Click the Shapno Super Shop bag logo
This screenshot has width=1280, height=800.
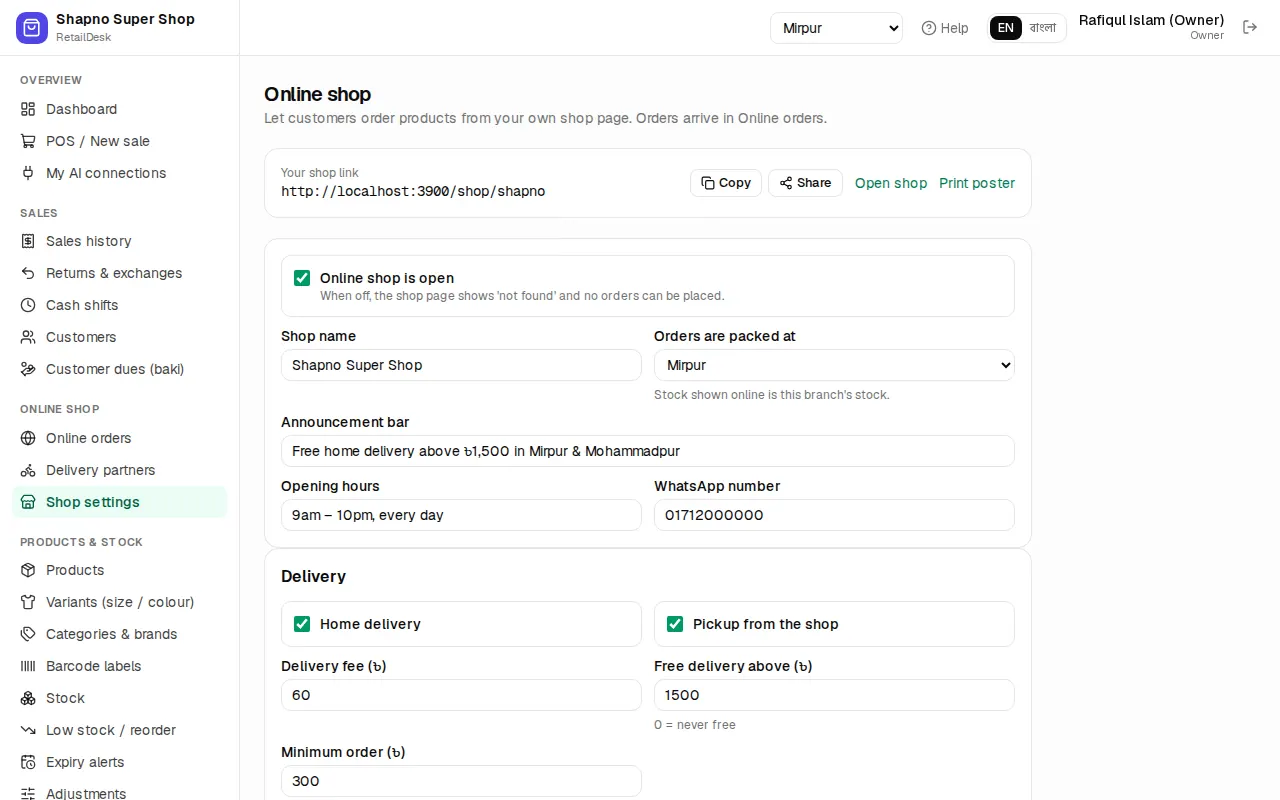(x=32, y=28)
